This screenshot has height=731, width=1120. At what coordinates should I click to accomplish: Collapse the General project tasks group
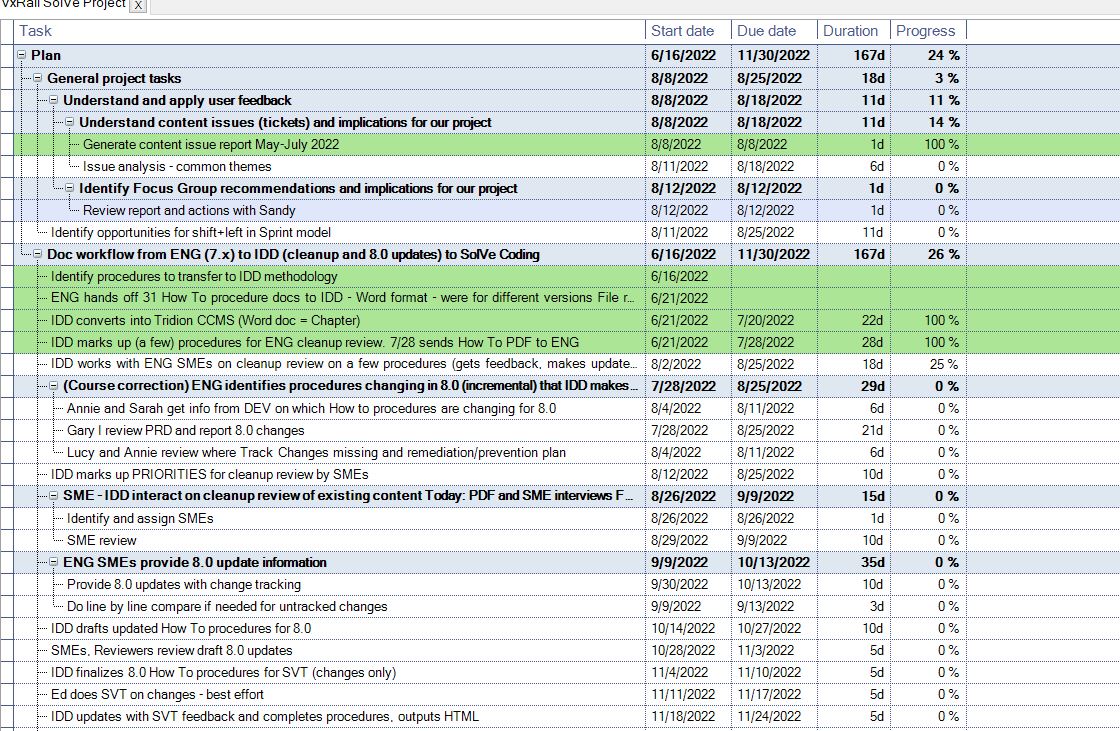(38, 78)
